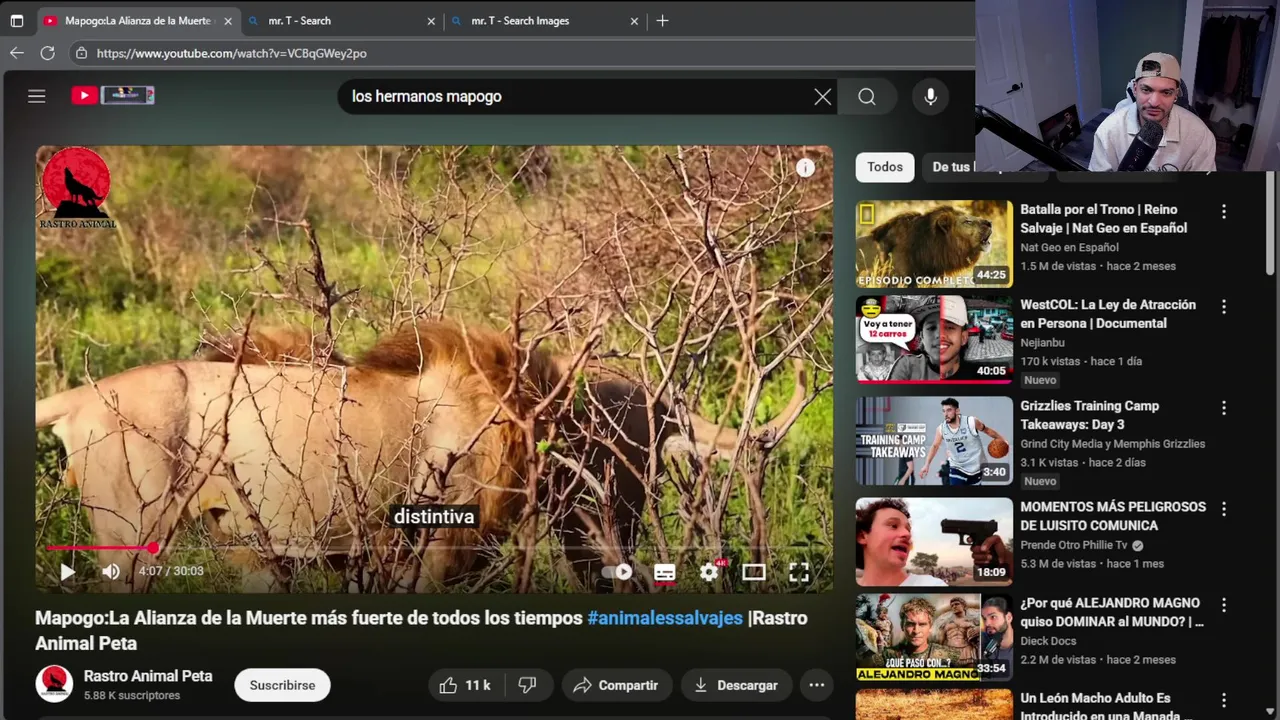Open a new browser tab
Viewport: 1280px width, 720px height.
[662, 20]
